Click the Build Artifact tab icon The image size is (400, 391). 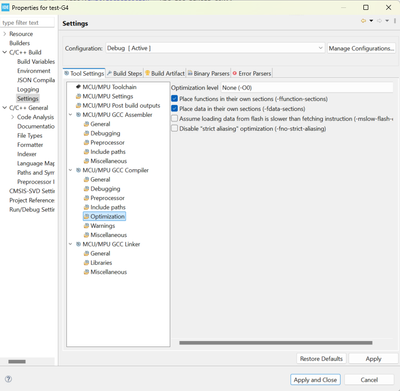147,73
